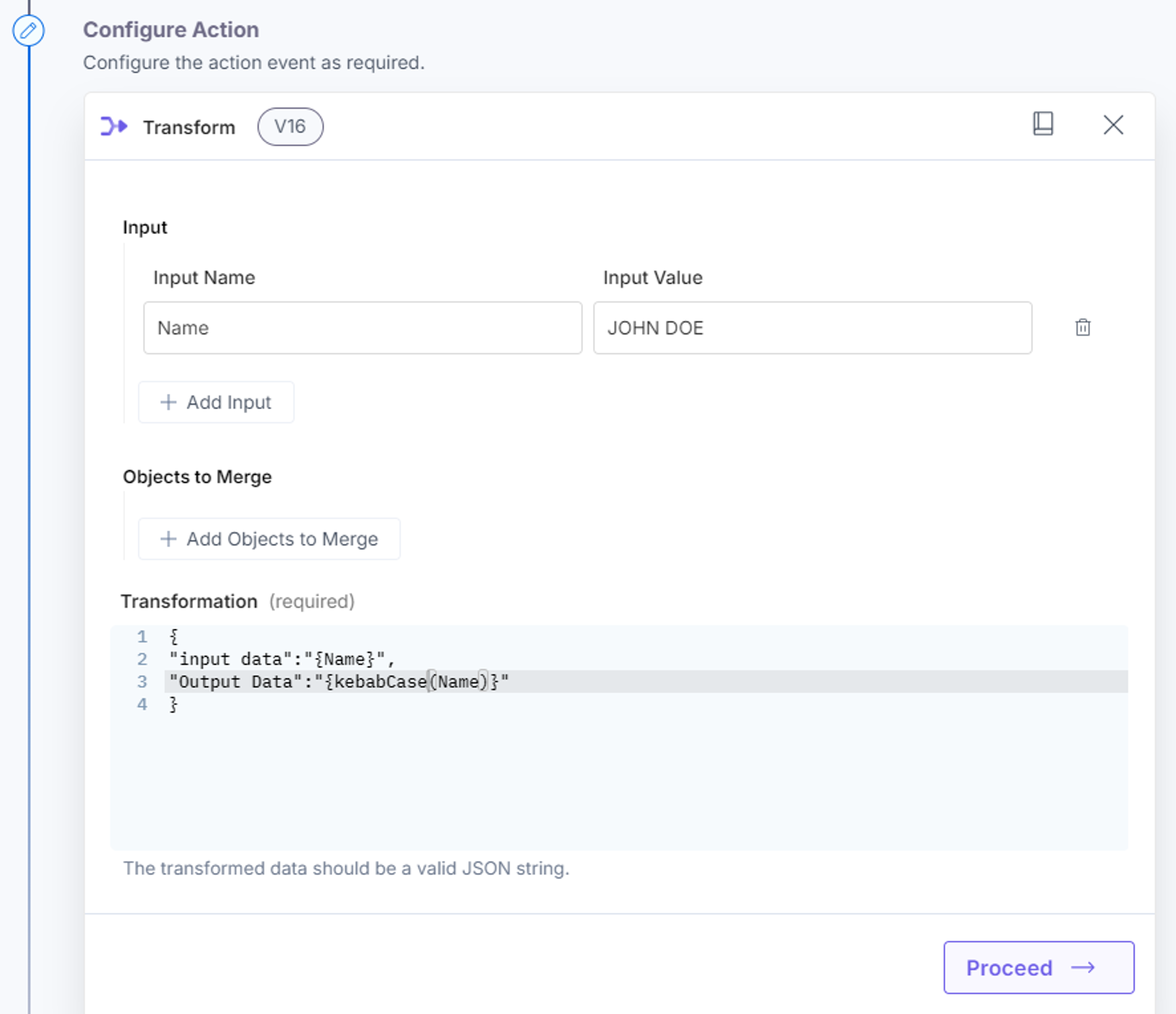Click the empty area of Transformation editor
The width and height of the screenshot is (1176, 1014).
[x=619, y=783]
